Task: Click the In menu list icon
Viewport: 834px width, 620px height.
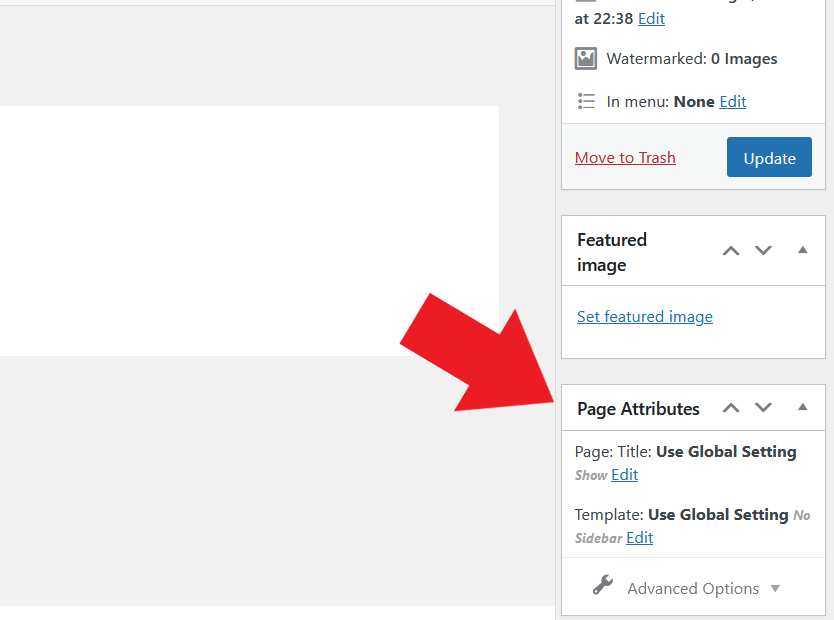Action: click(586, 101)
